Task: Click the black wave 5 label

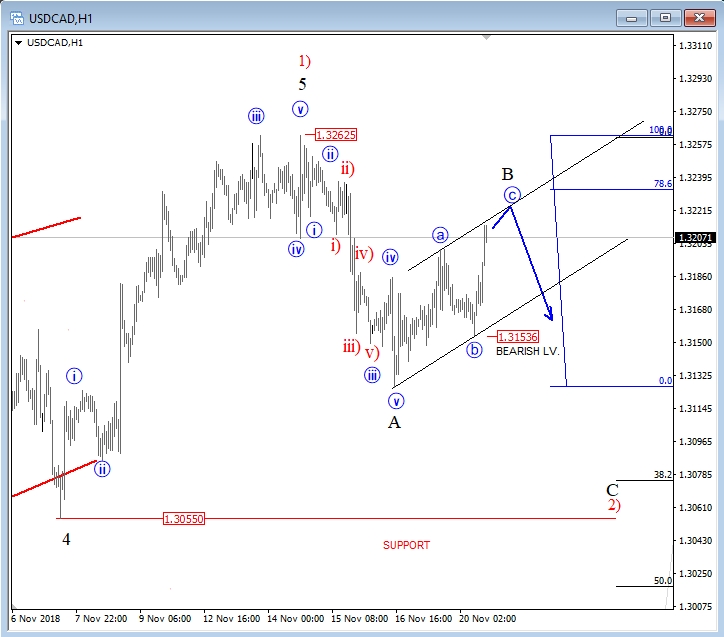Action: pos(302,84)
